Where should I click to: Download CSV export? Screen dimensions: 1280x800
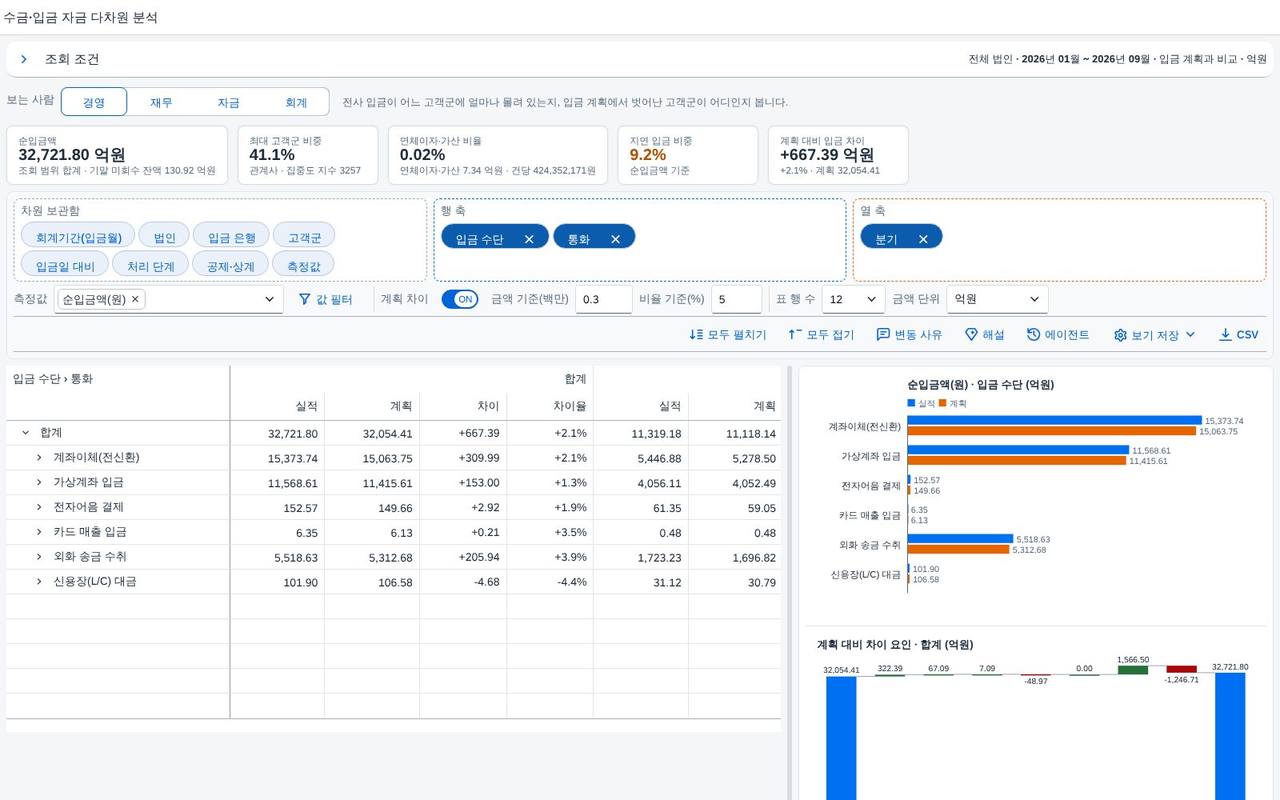(x=1238, y=335)
